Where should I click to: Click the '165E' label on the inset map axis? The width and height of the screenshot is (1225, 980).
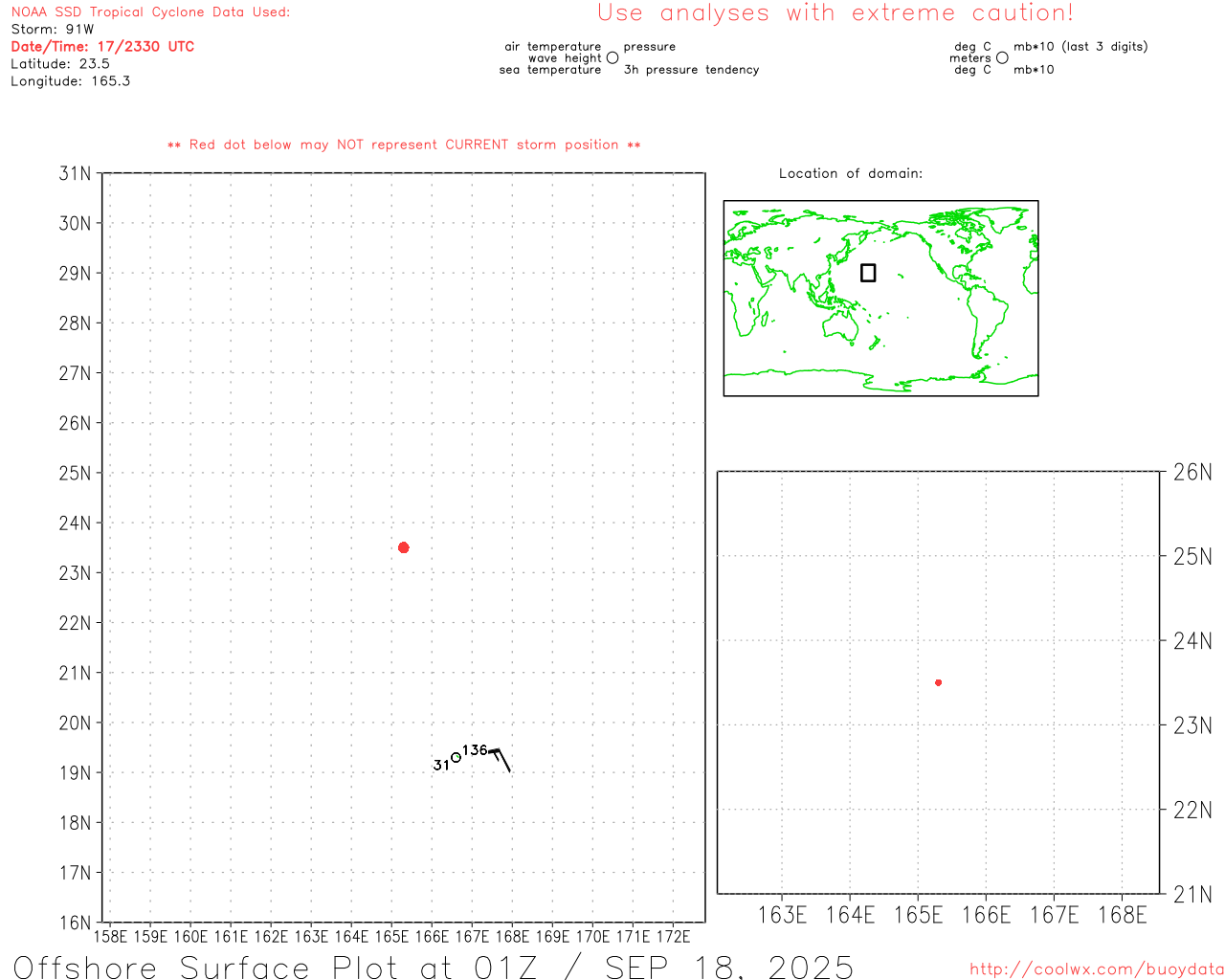[918, 915]
